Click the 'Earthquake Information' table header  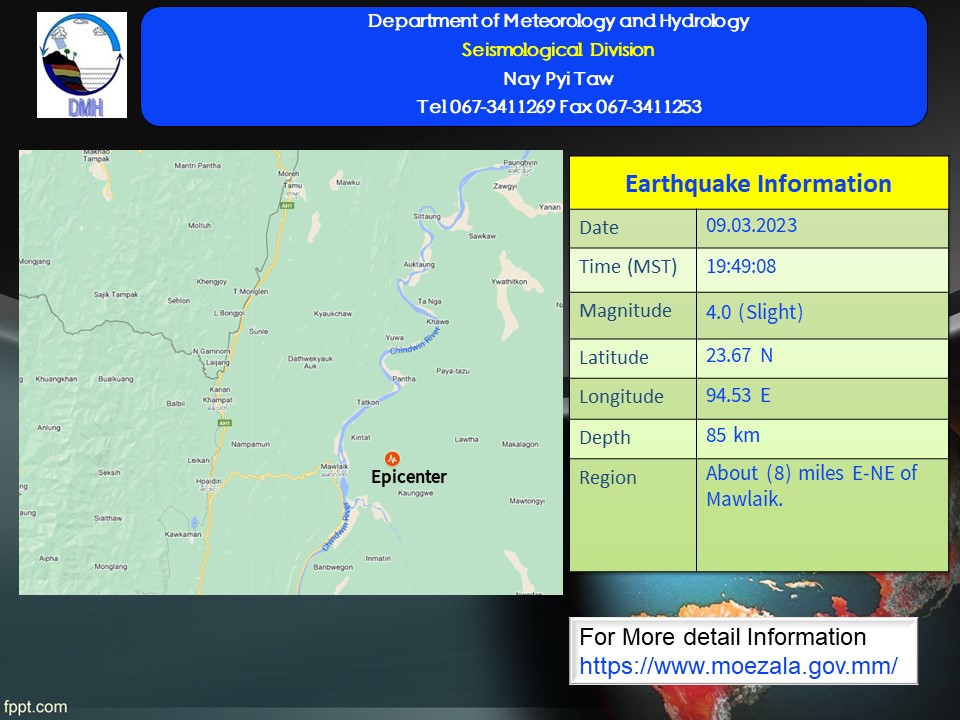(758, 183)
